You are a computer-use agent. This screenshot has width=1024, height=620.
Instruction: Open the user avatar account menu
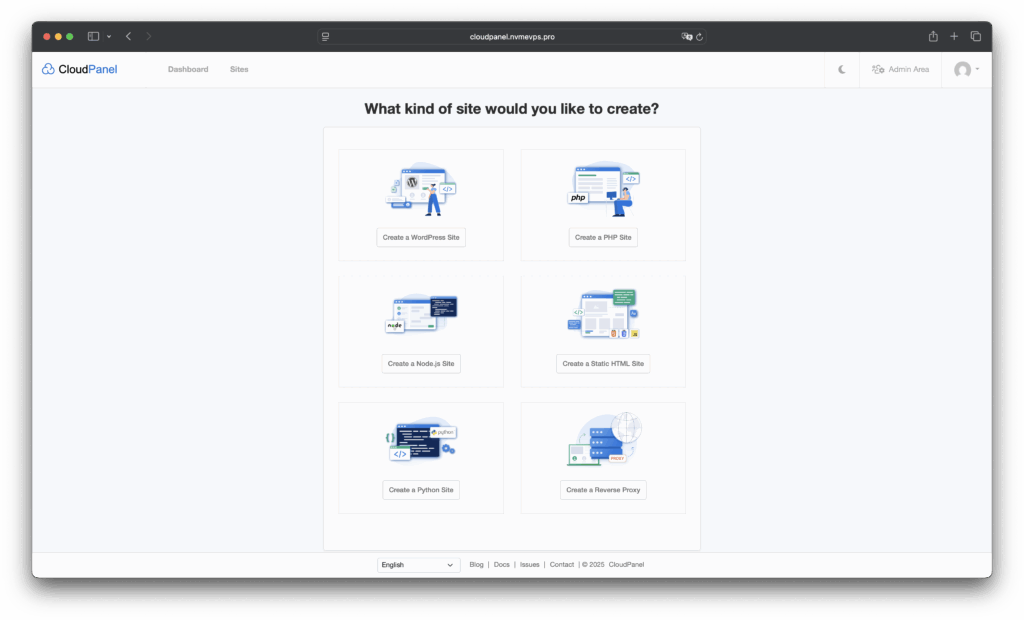click(x=966, y=69)
